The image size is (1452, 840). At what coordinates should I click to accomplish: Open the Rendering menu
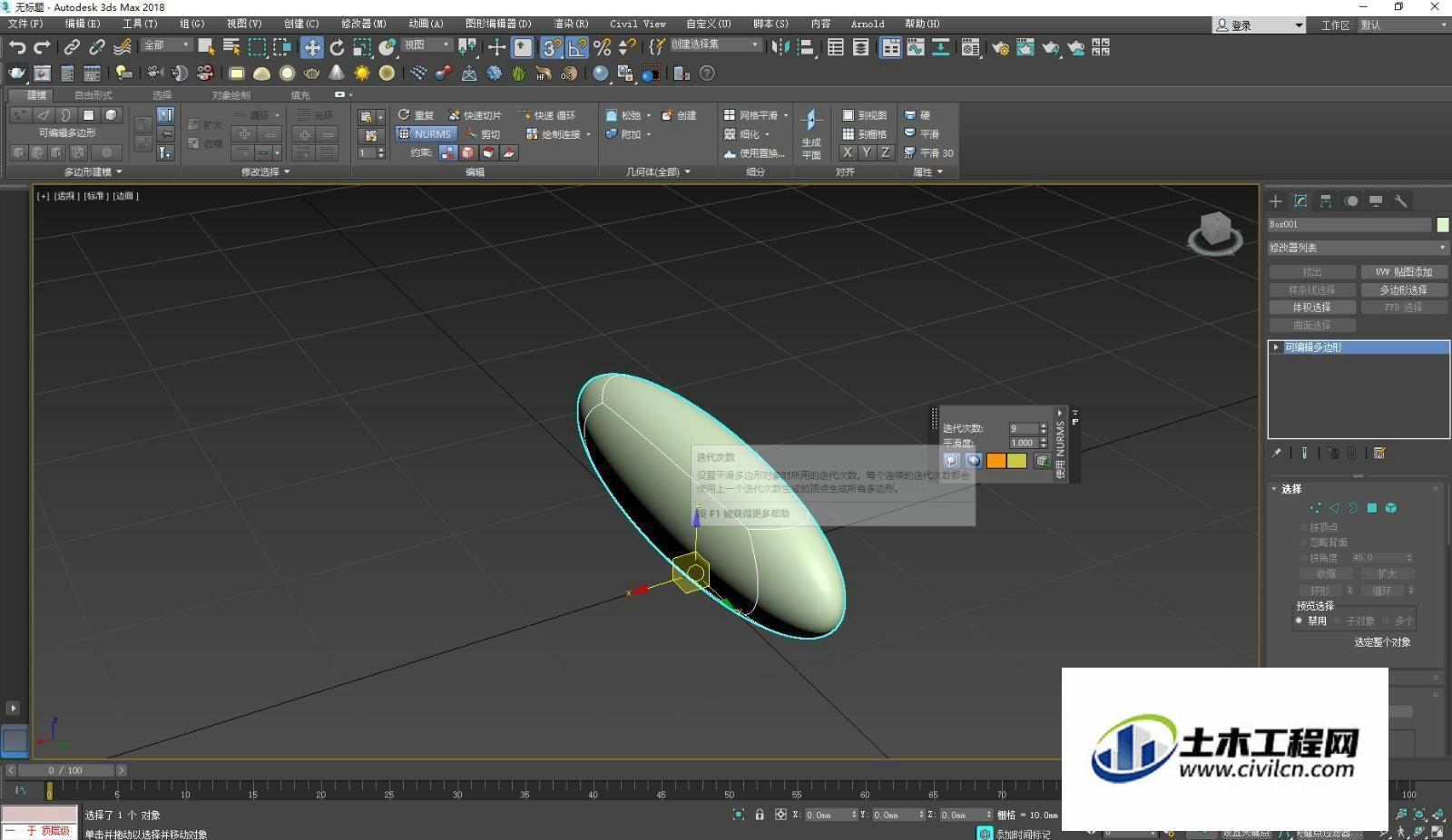(x=571, y=24)
